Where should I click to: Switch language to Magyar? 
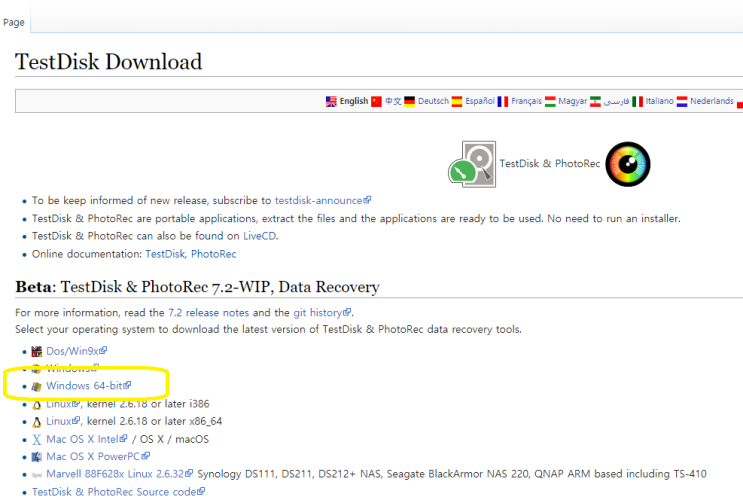pyautogui.click(x=572, y=101)
